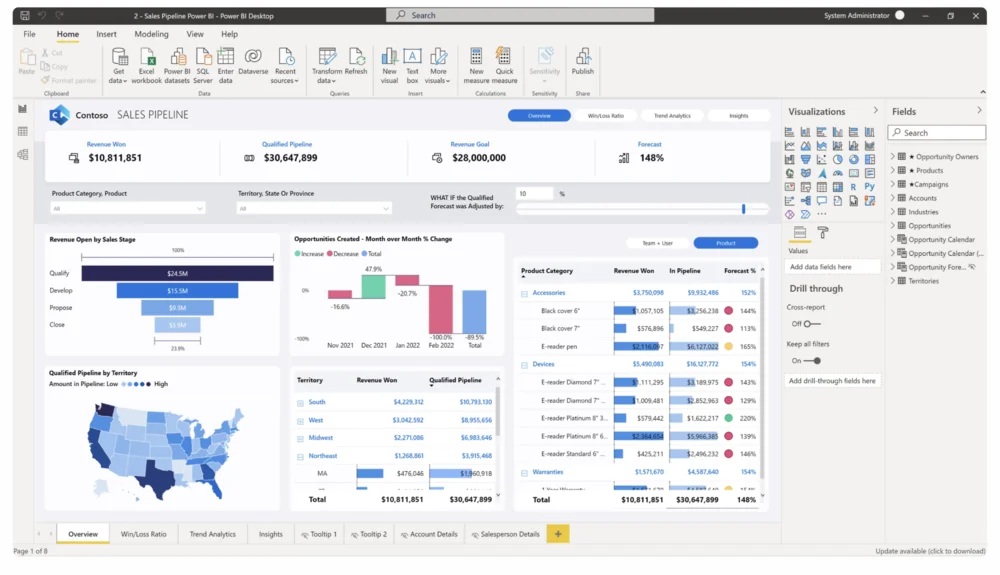Switch to Data view in left sidebar
Viewport: 1000px width, 575px height.
coord(23,131)
